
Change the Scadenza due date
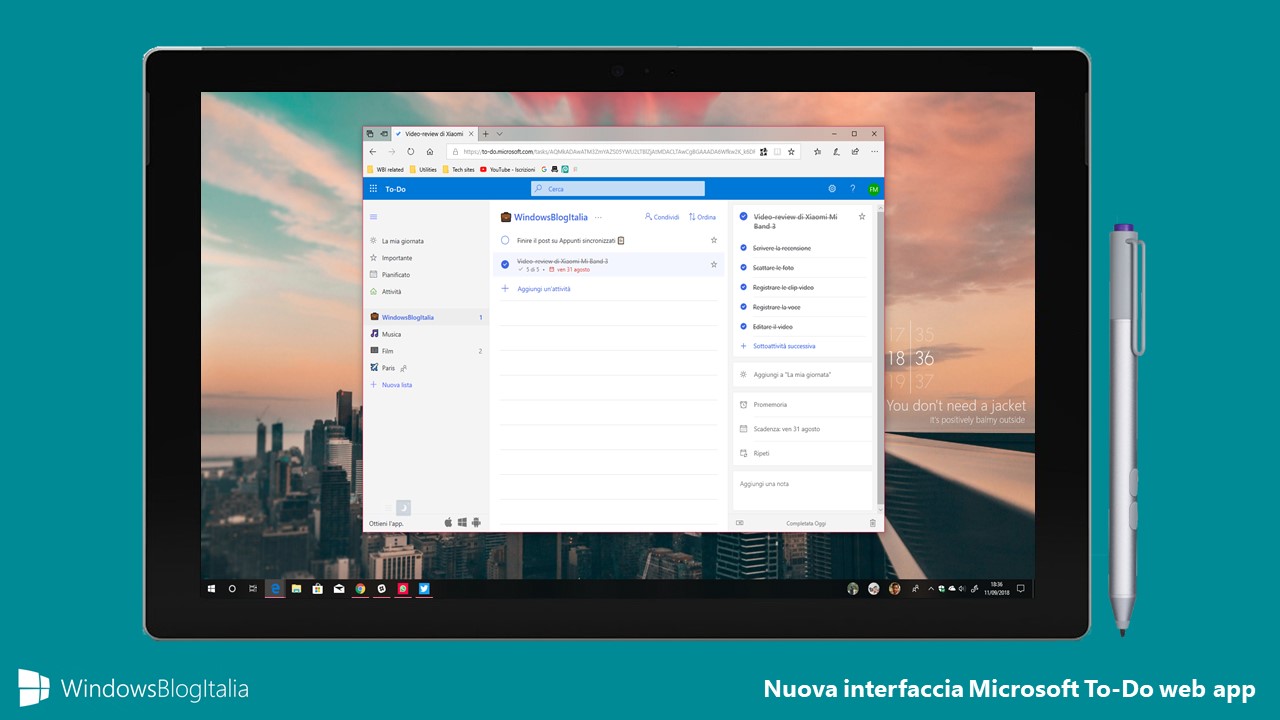pos(803,429)
